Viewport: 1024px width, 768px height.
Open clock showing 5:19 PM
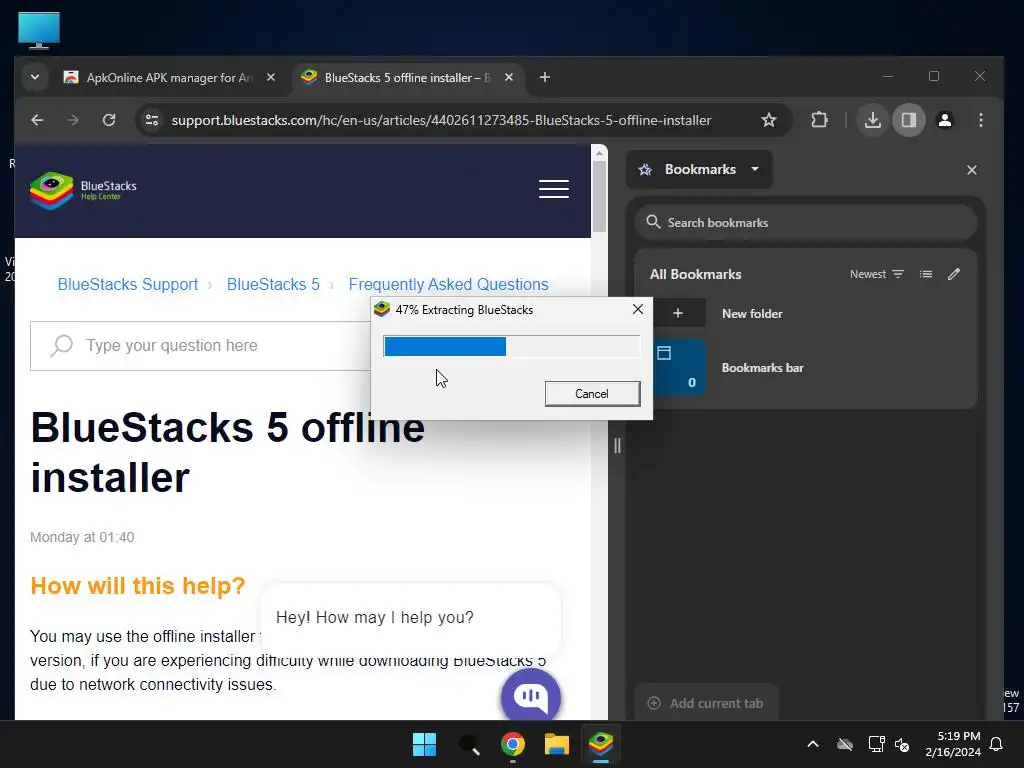coord(953,744)
